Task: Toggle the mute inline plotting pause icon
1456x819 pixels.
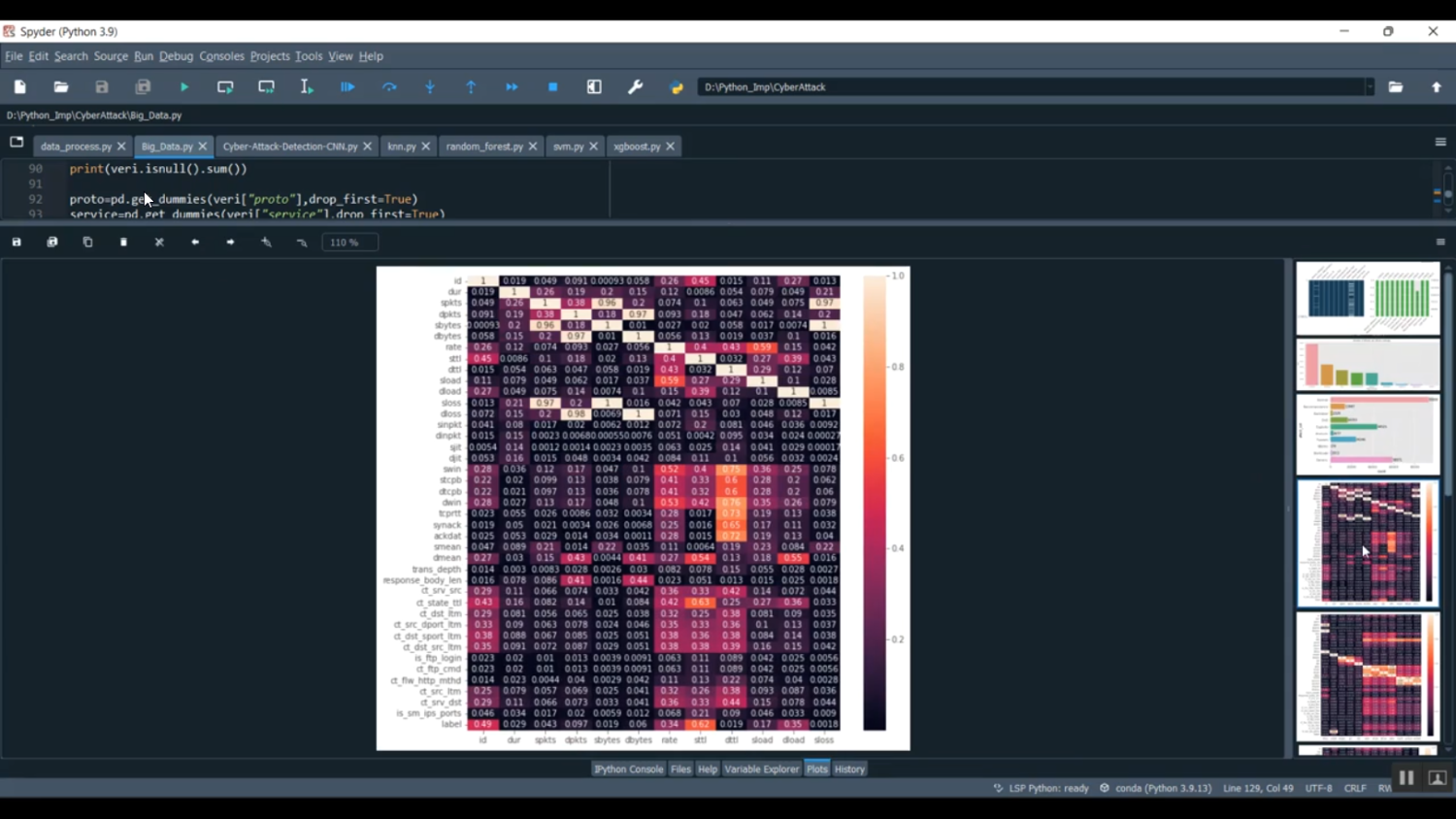Action: click(x=1406, y=777)
